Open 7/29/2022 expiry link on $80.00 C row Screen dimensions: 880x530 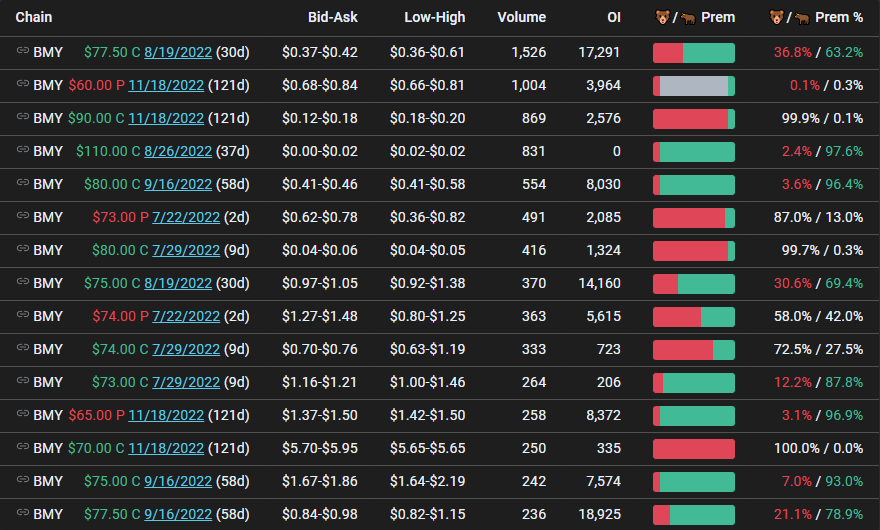tap(186, 250)
